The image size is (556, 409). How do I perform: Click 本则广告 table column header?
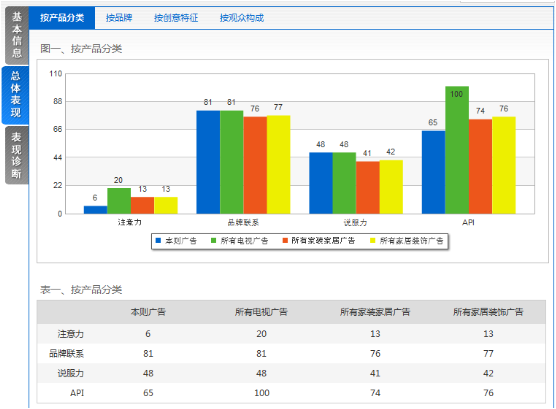pos(148,312)
